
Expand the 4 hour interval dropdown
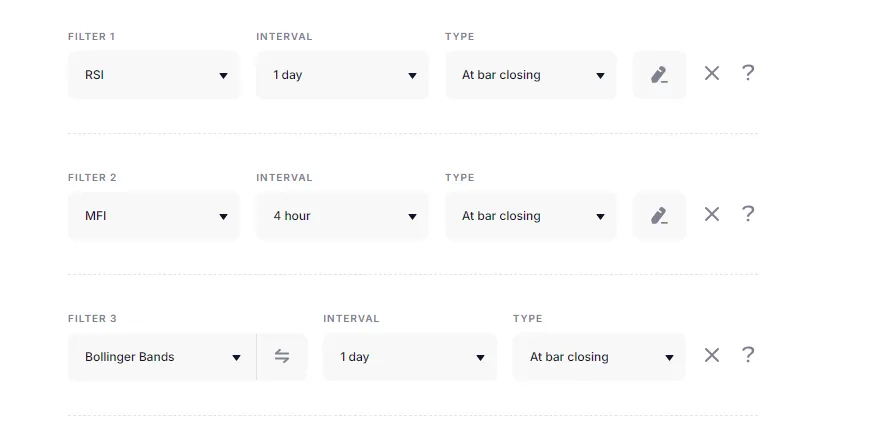[x=342, y=216]
